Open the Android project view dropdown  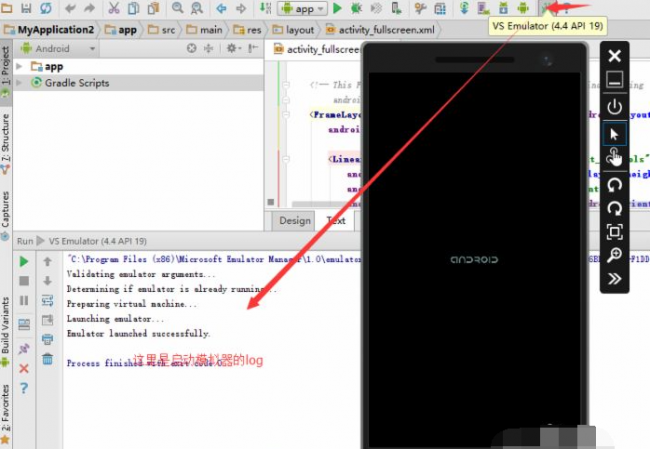point(58,49)
